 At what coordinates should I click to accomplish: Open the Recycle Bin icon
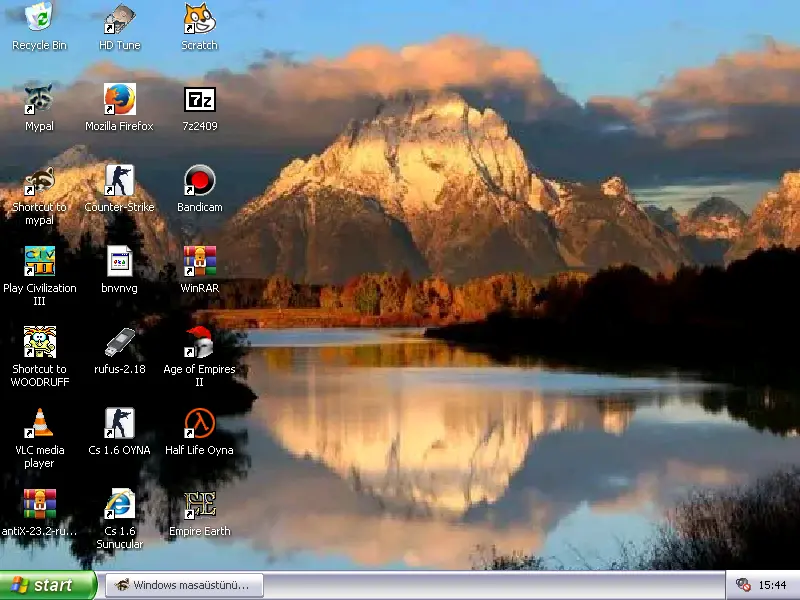(39, 17)
